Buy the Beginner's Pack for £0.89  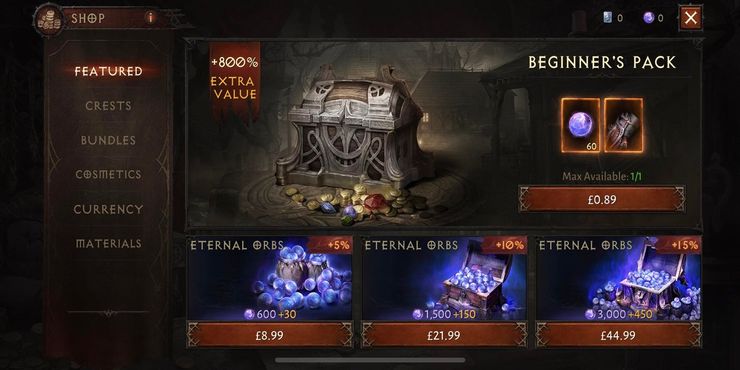(602, 199)
